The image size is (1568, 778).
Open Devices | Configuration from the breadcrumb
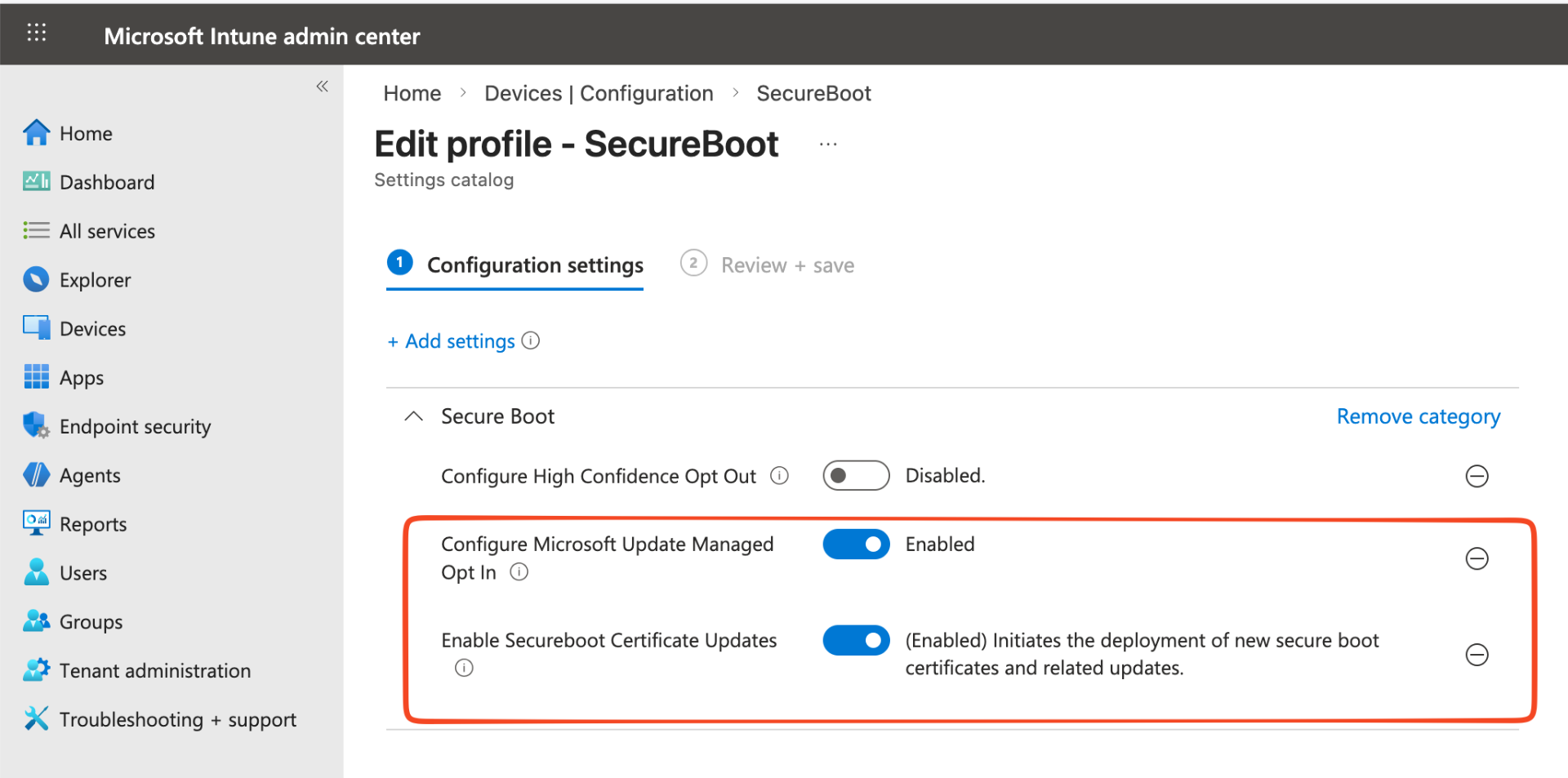pos(598,93)
